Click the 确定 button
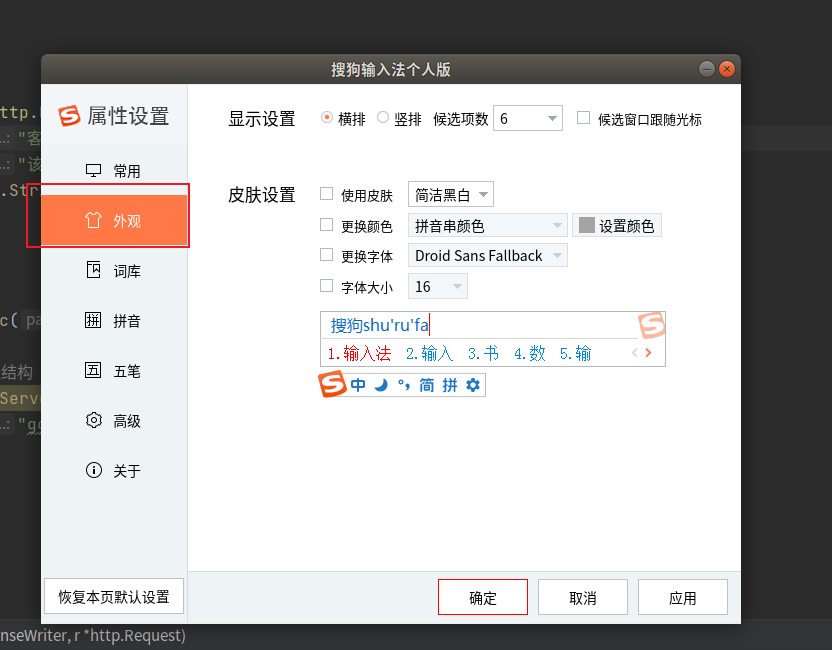The image size is (832, 650). tap(483, 597)
